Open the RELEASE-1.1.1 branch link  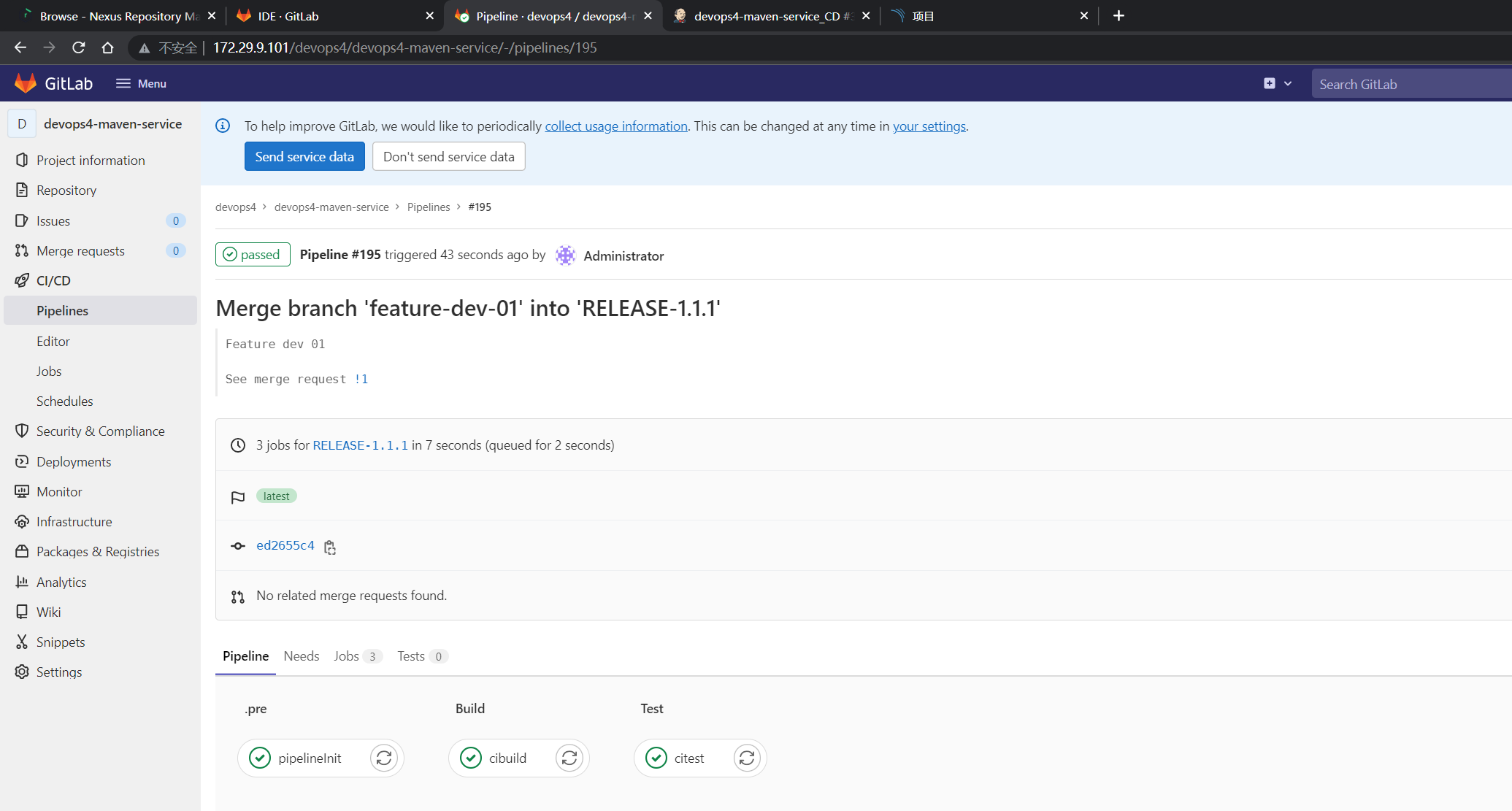pos(361,445)
